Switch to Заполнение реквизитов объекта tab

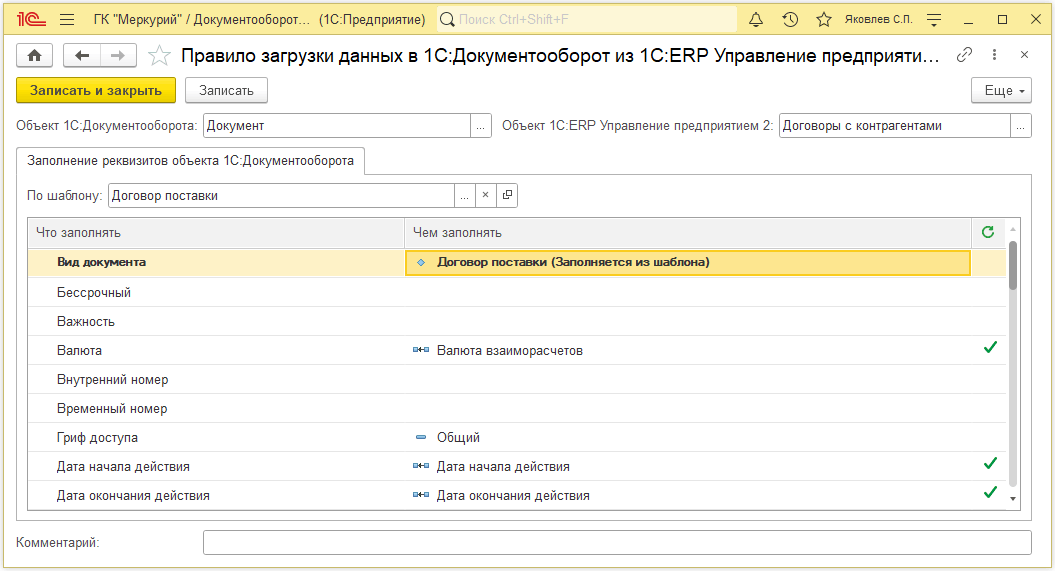[x=190, y=161]
